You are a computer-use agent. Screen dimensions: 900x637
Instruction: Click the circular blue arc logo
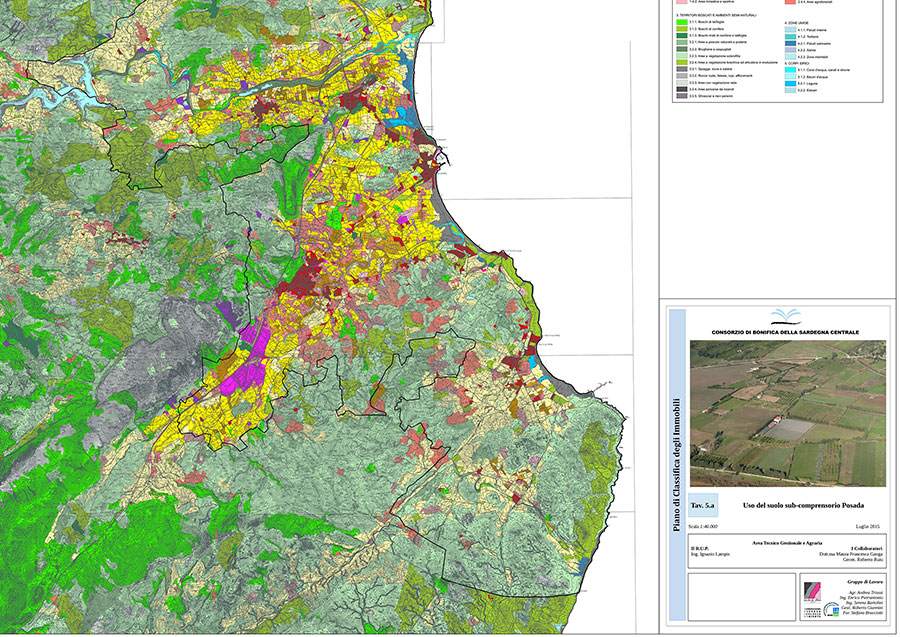(x=831, y=609)
